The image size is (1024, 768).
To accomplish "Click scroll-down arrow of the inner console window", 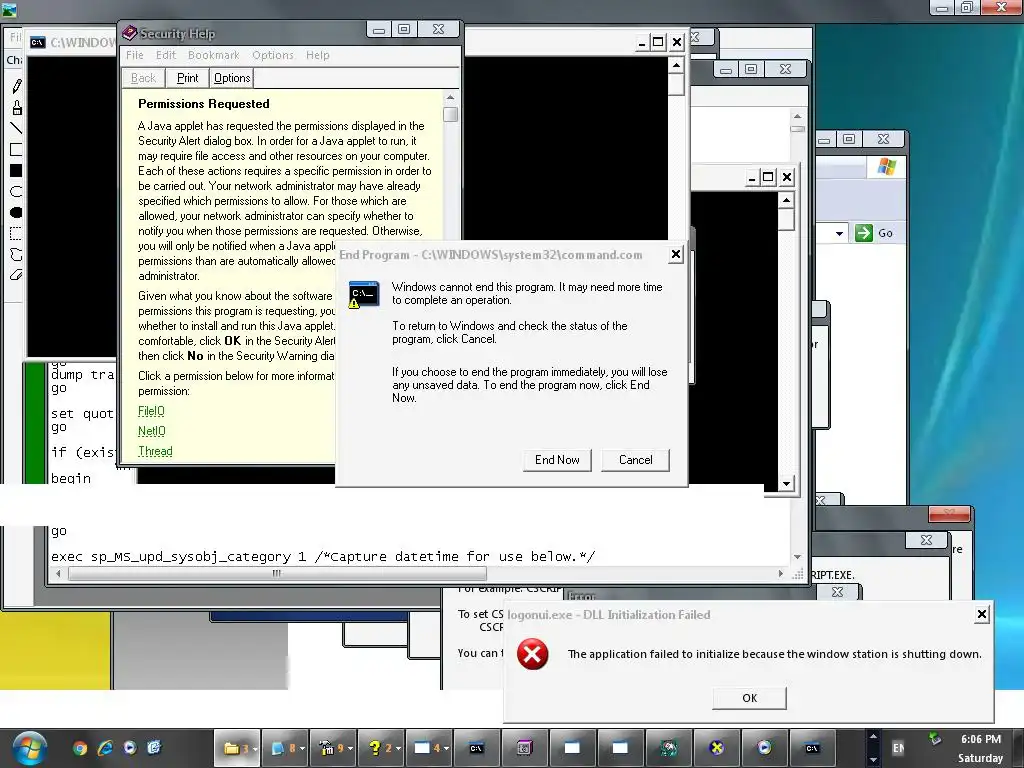I will point(786,483).
